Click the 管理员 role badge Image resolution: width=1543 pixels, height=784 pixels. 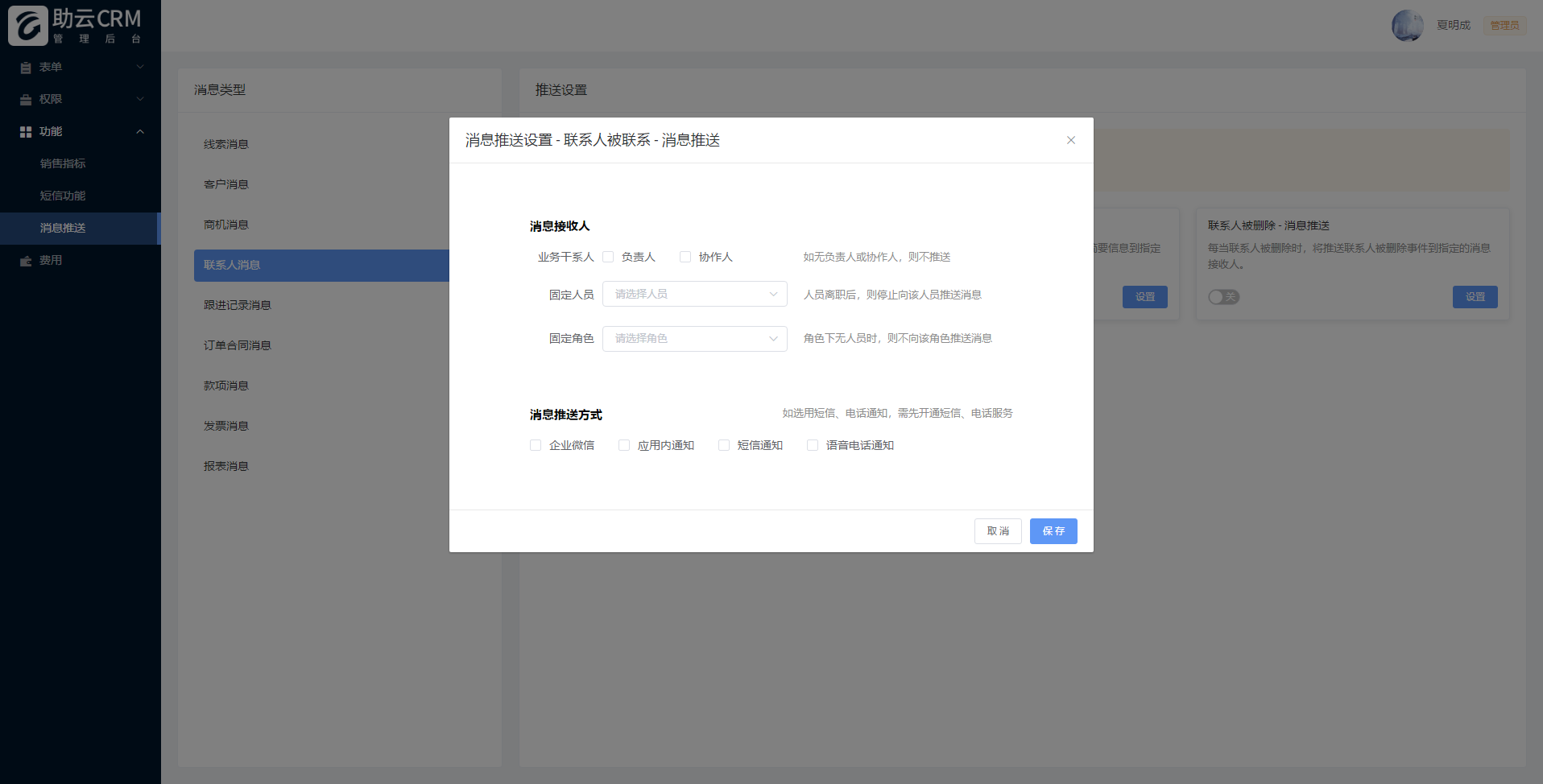coord(1504,26)
